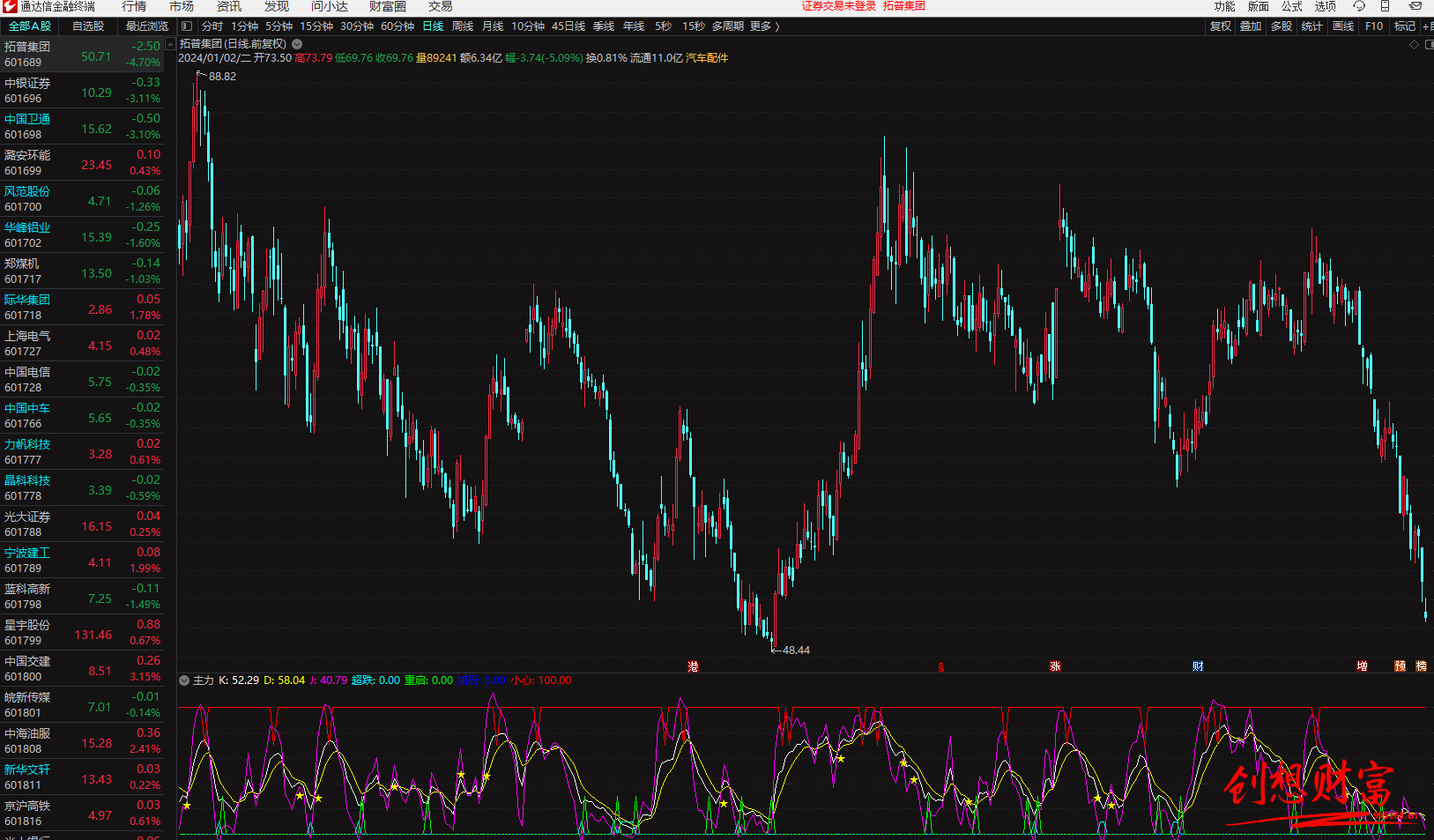The image size is (1434, 840).
Task: Select the 季线 period
Action: pos(604,26)
